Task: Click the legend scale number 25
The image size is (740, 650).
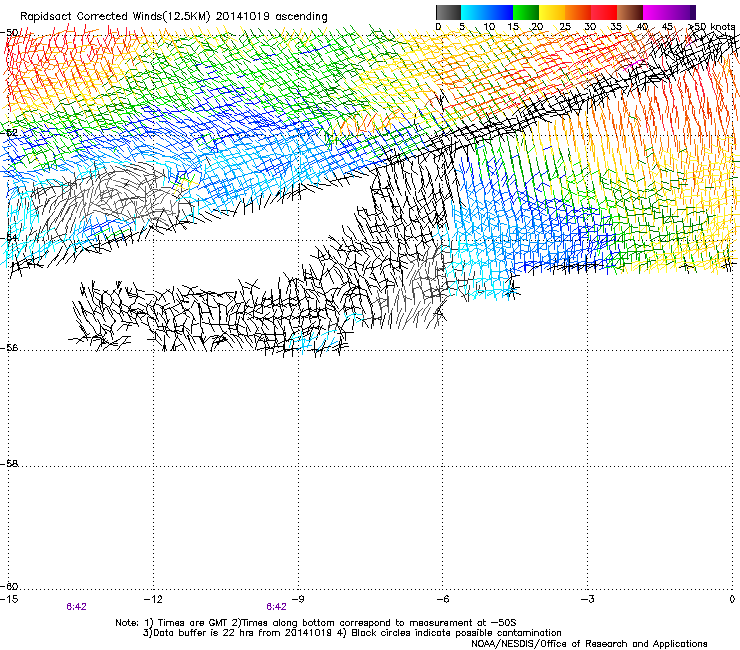Action: pos(565,26)
